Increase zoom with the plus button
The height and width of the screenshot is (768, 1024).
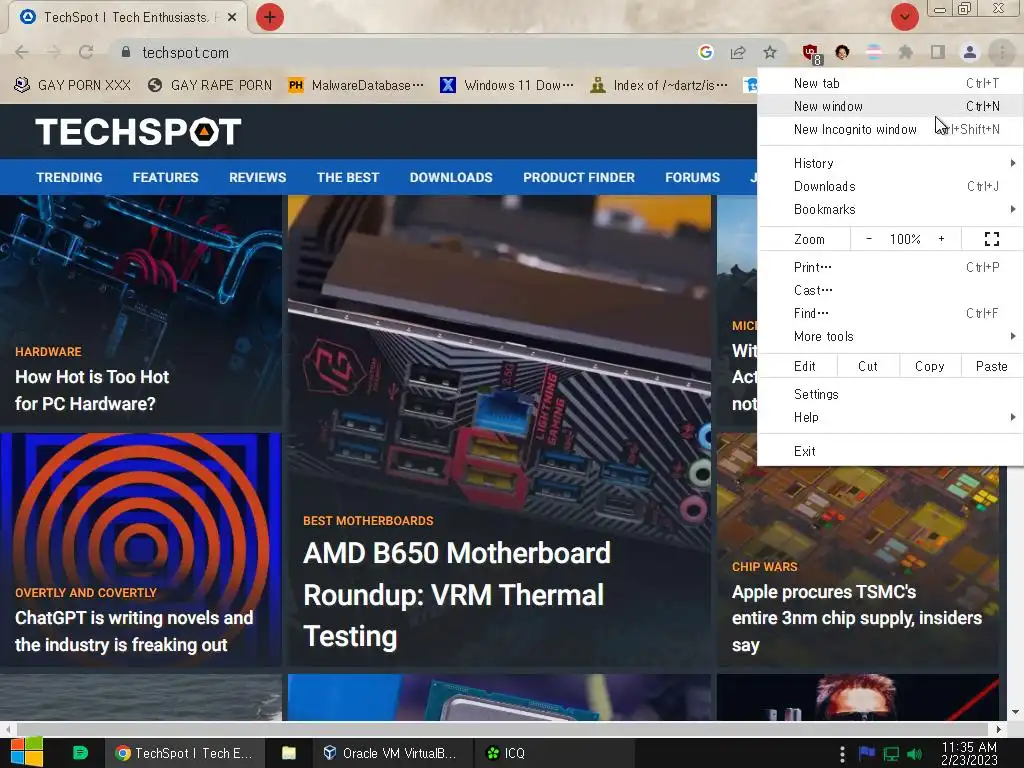click(x=941, y=239)
